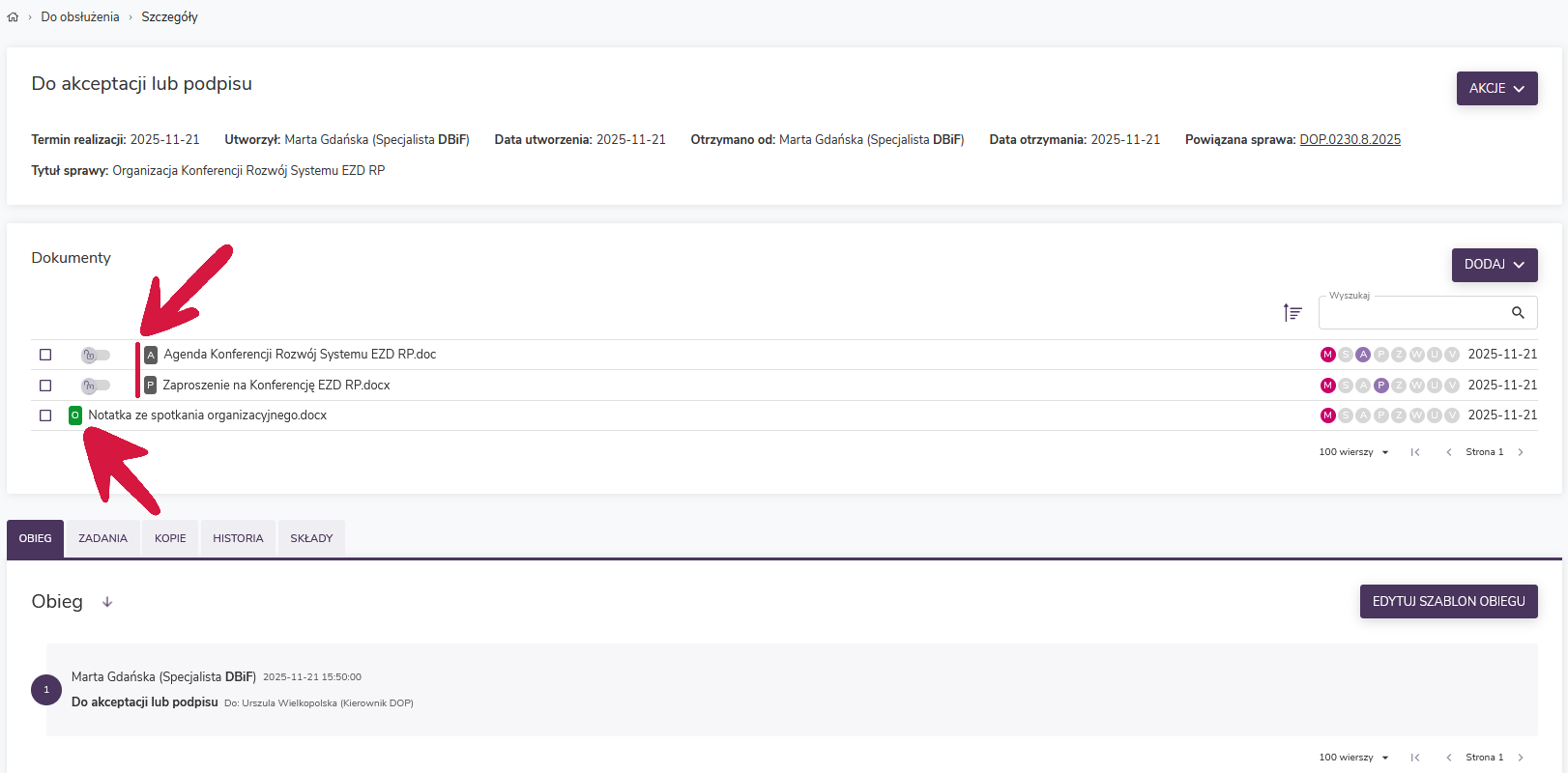Toggle the lock switch on Zaproszenie row
1568x773 pixels.
pyautogui.click(x=95, y=386)
